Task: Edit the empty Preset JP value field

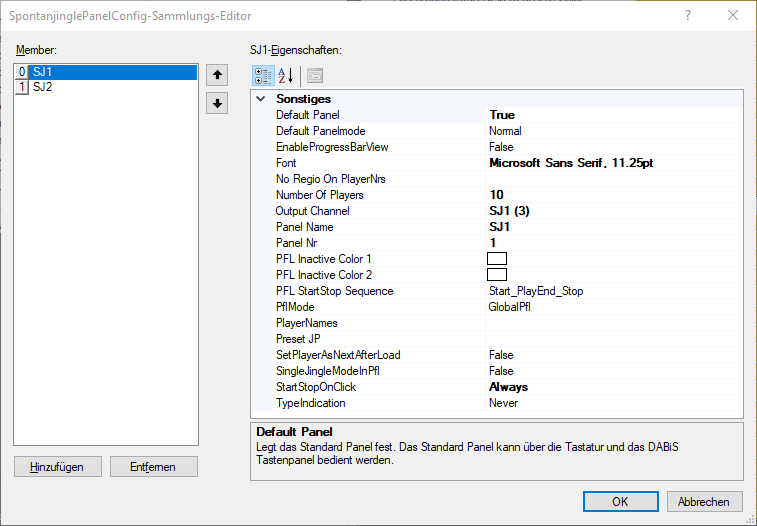Action: coord(614,338)
